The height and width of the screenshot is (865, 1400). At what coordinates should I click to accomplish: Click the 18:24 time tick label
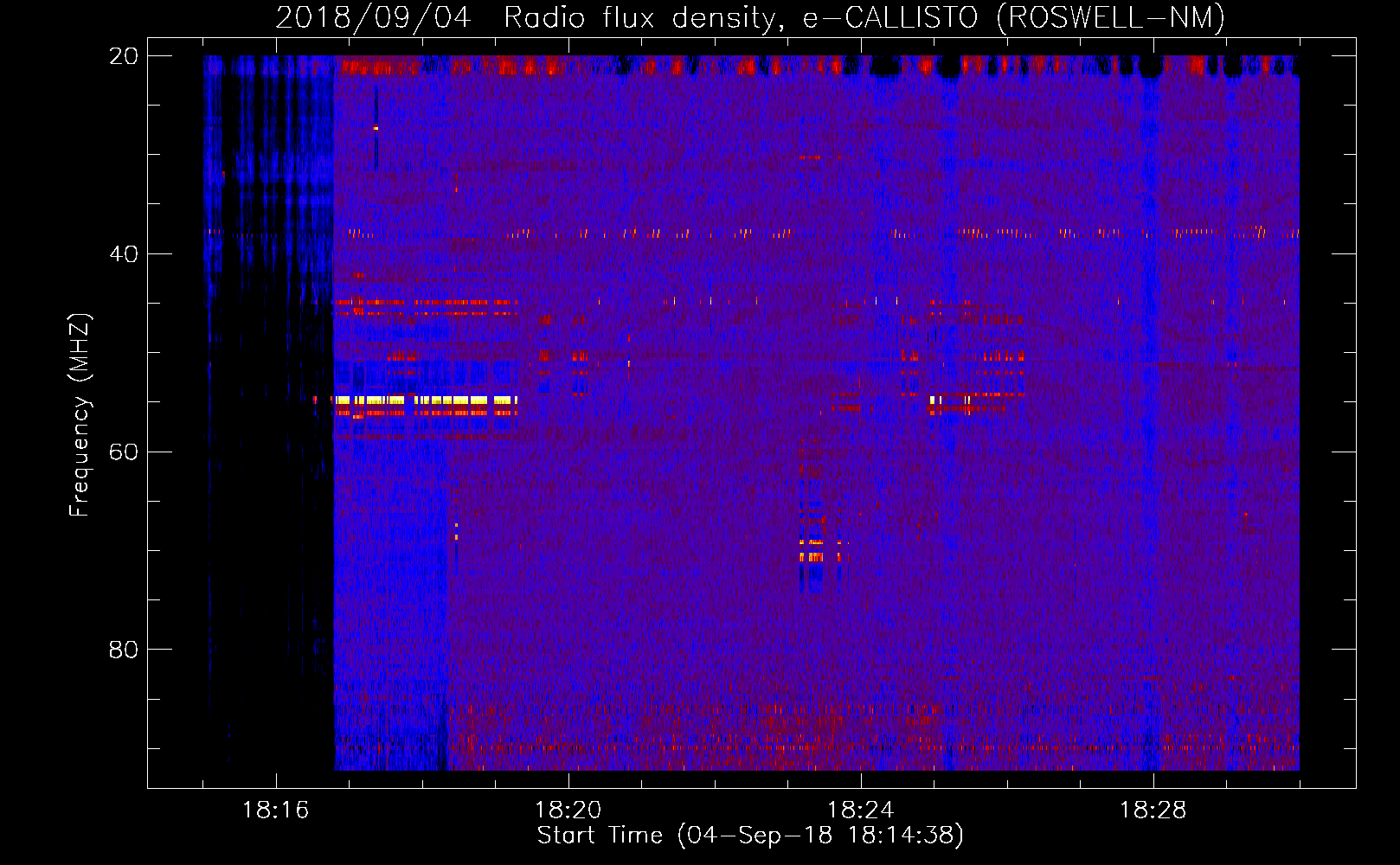tap(861, 811)
